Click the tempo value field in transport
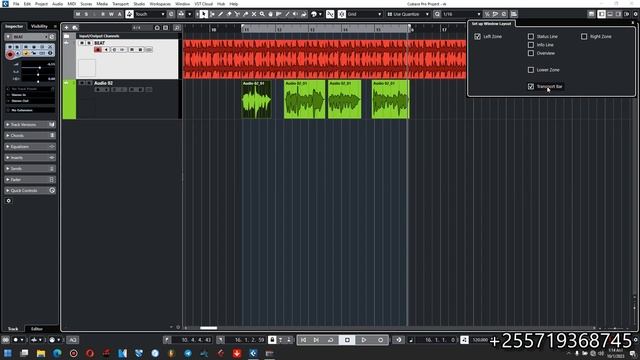This screenshot has height=360, width=640. (481, 340)
